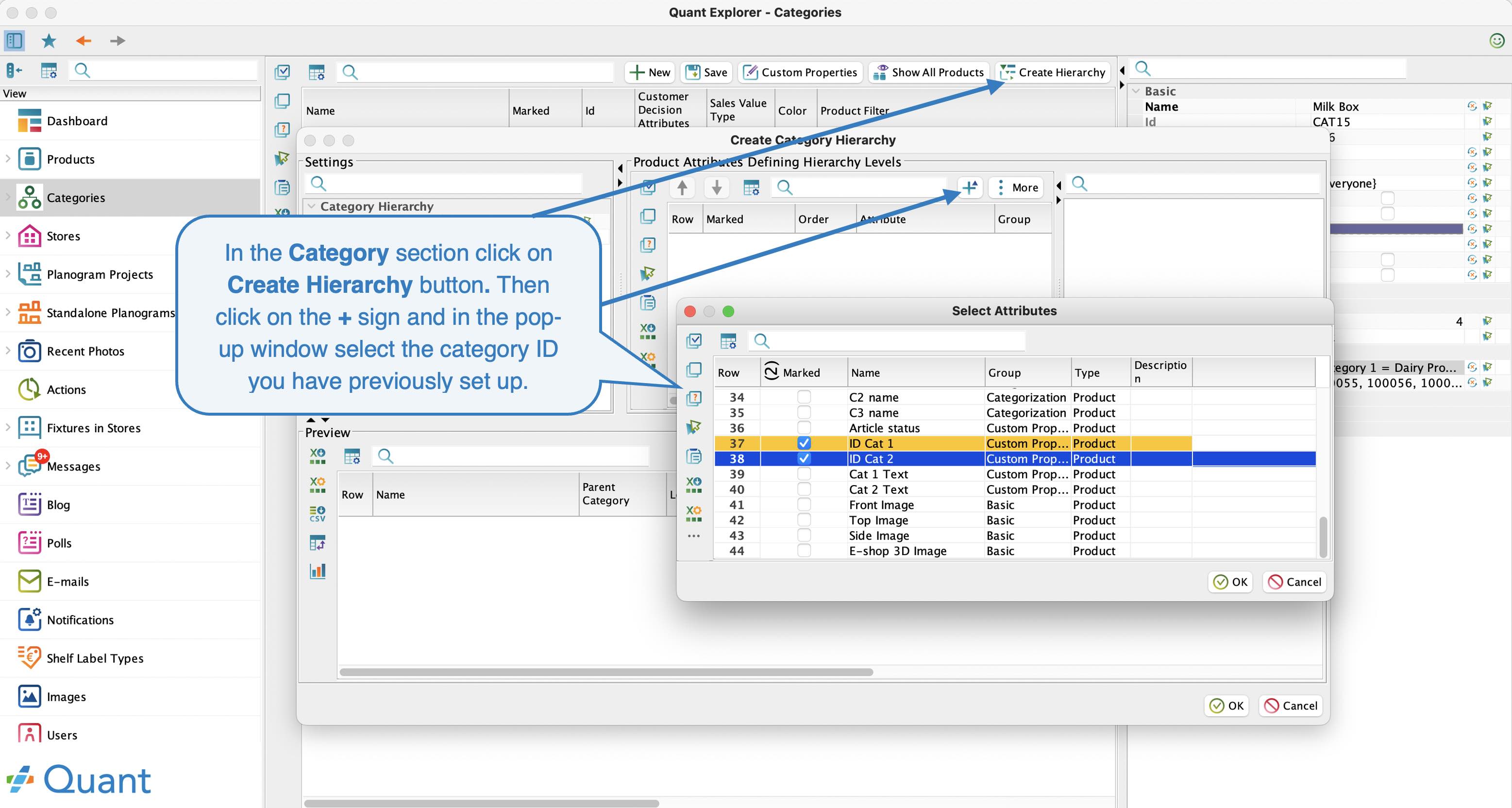1512x808 pixels.
Task: Click the plus add-attribute icon
Action: point(970,188)
